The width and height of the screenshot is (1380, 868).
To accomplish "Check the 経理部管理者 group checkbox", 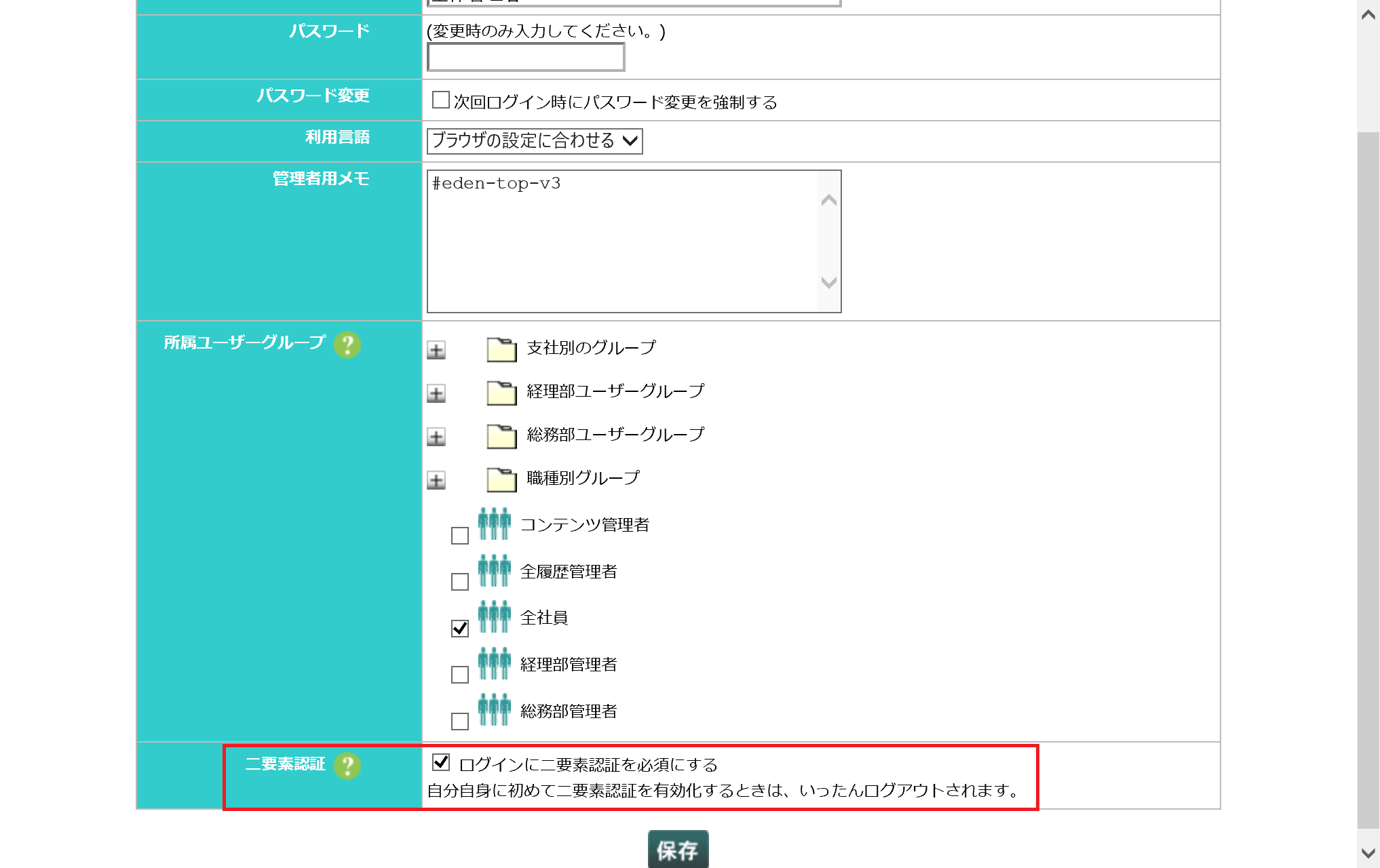I will (460, 675).
